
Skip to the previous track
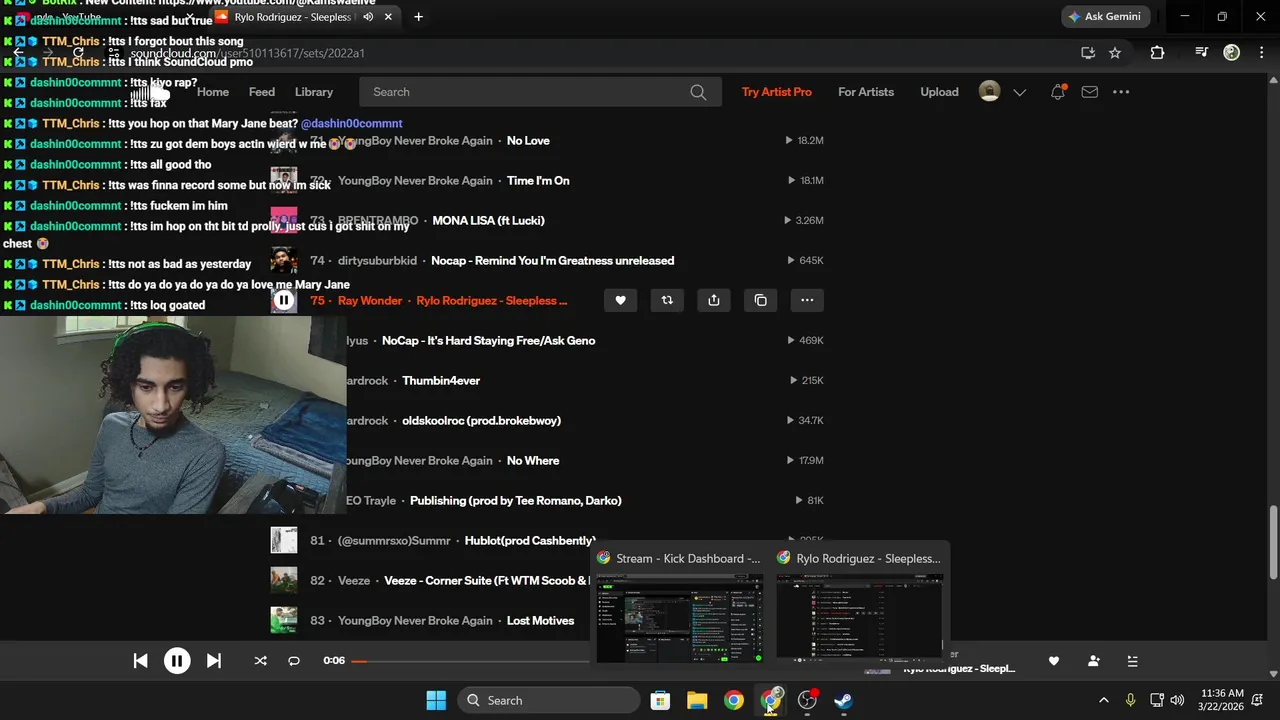[140, 661]
